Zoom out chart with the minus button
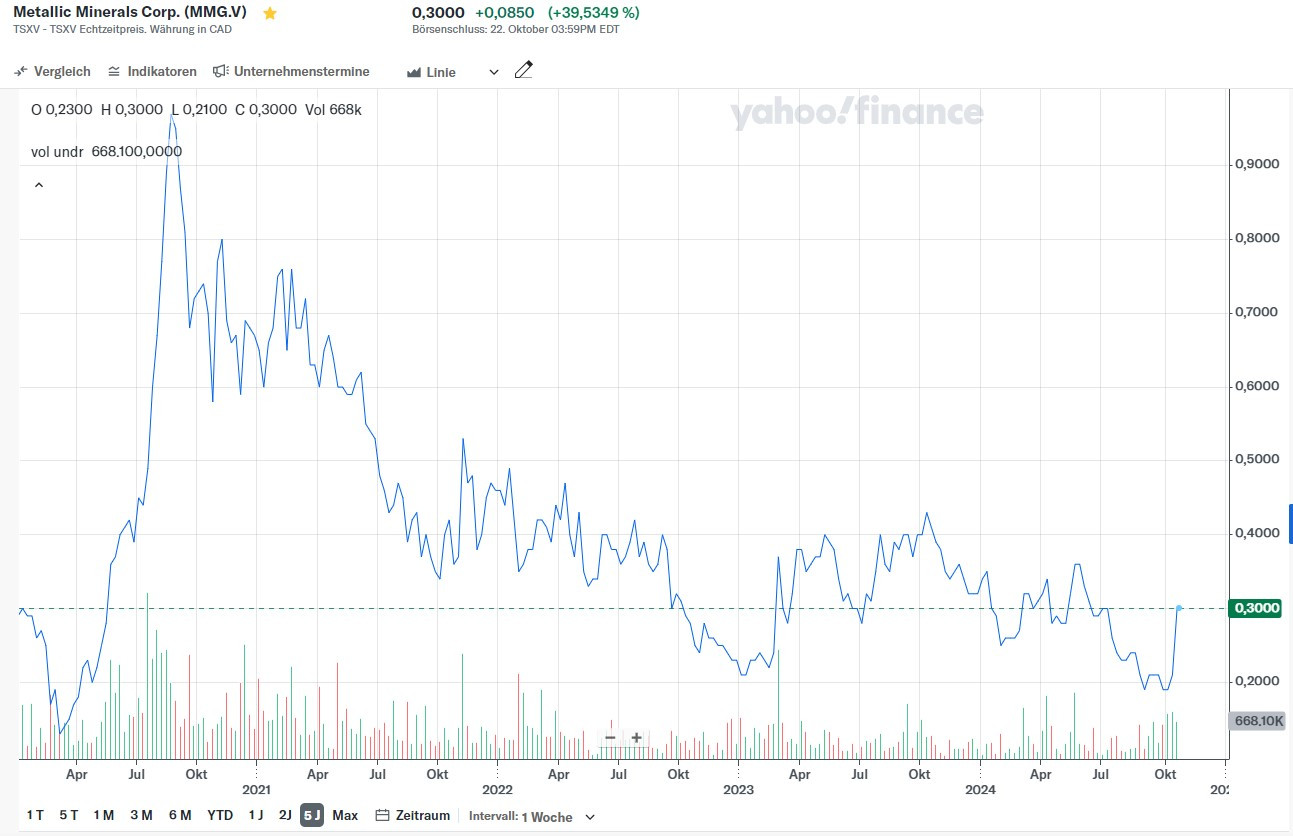 tap(610, 738)
